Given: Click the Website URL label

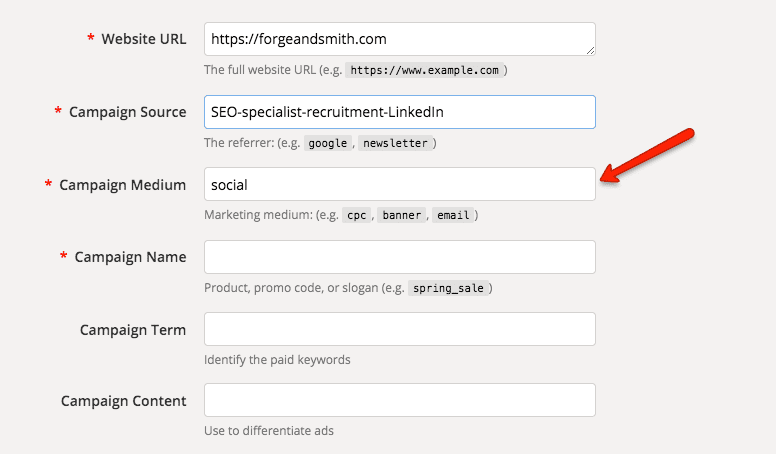Looking at the screenshot, I should [x=144, y=39].
